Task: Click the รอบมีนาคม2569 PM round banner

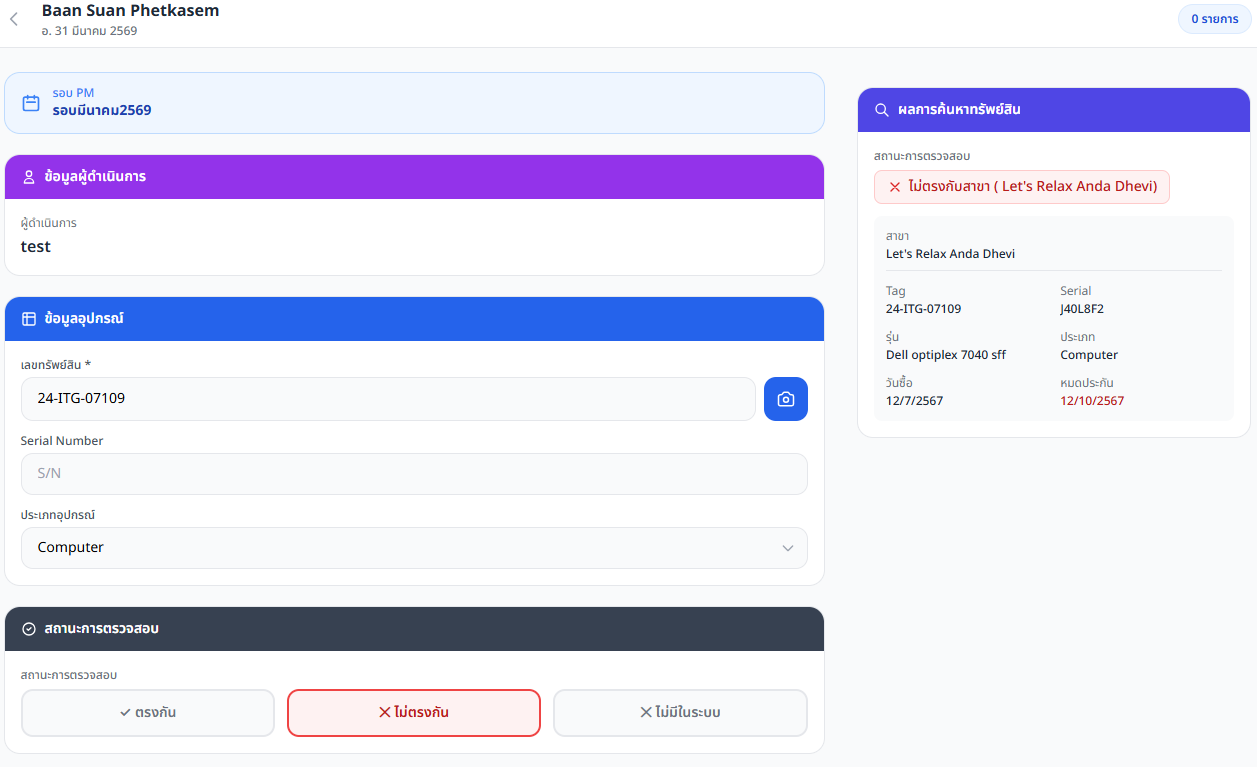Action: (414, 103)
